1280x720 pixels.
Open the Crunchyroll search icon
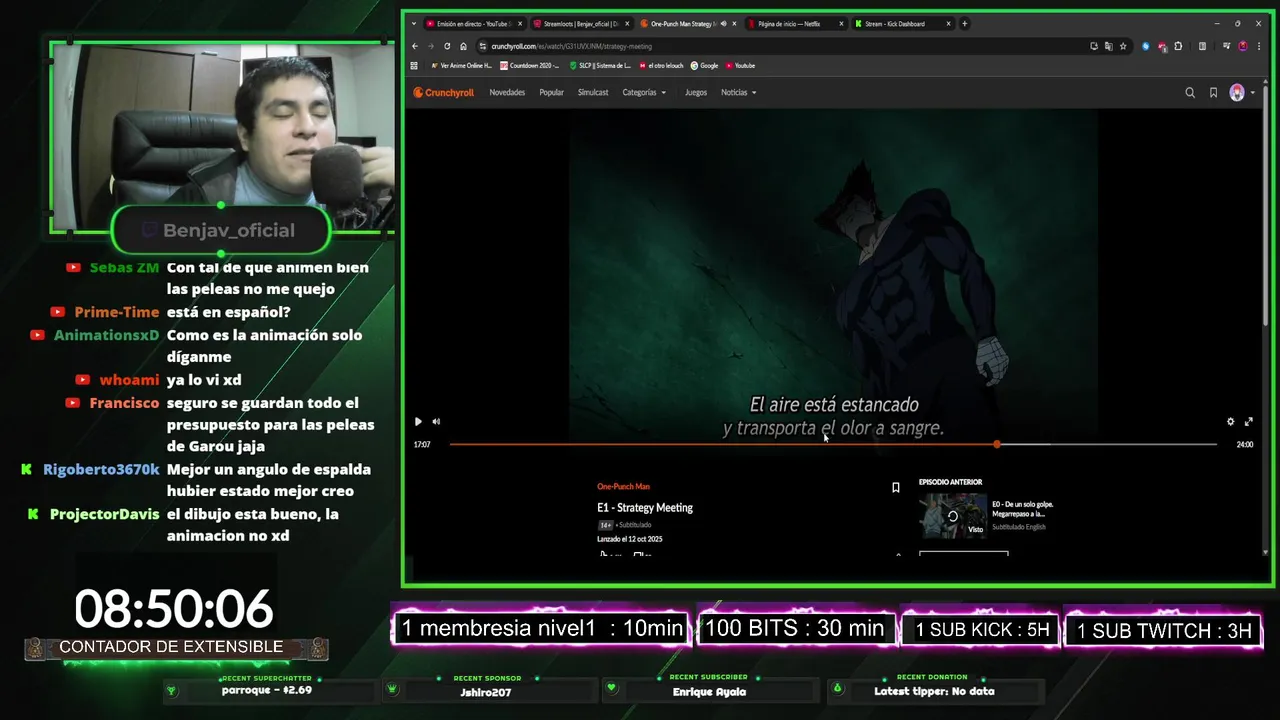pyautogui.click(x=1190, y=93)
